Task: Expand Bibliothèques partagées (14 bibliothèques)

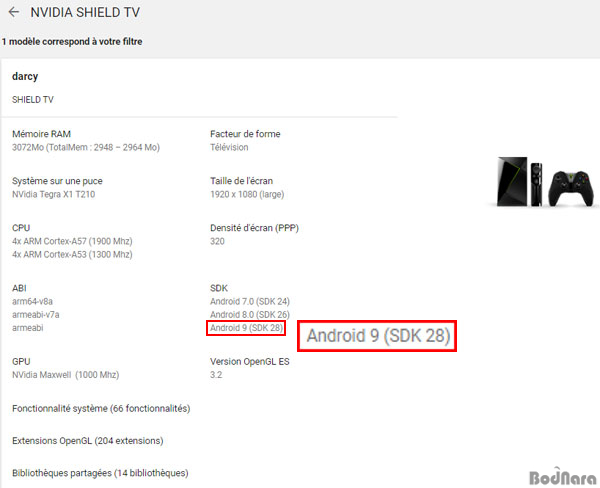Action: 100,473
